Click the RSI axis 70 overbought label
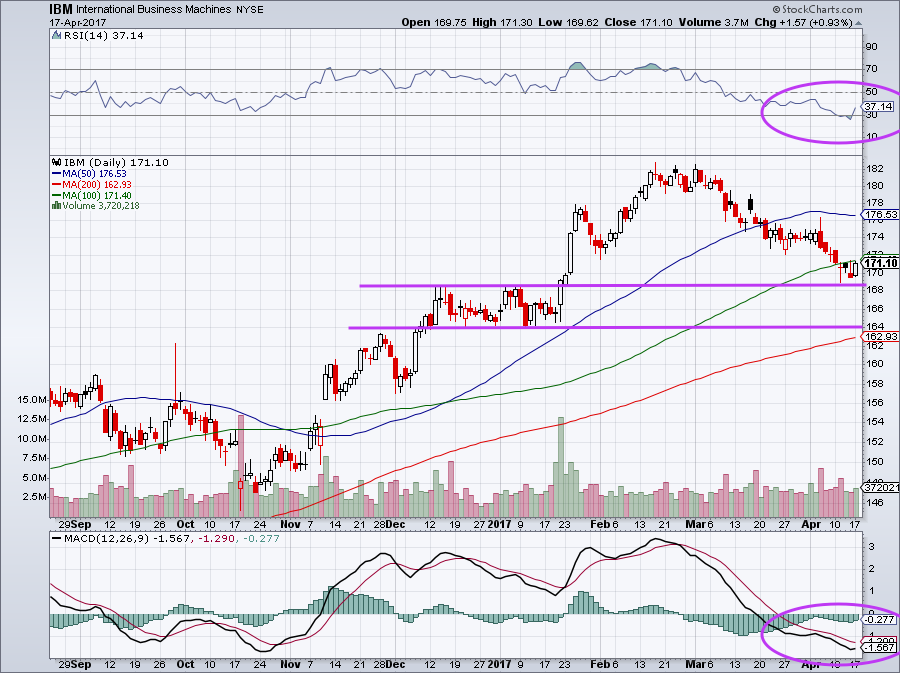 (871, 69)
